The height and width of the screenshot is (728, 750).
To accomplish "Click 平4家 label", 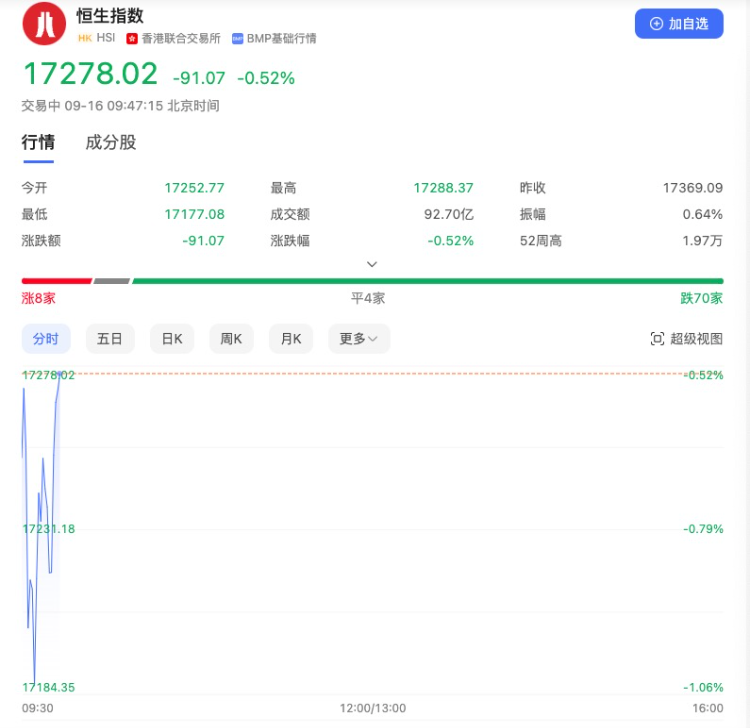I will [x=368, y=298].
